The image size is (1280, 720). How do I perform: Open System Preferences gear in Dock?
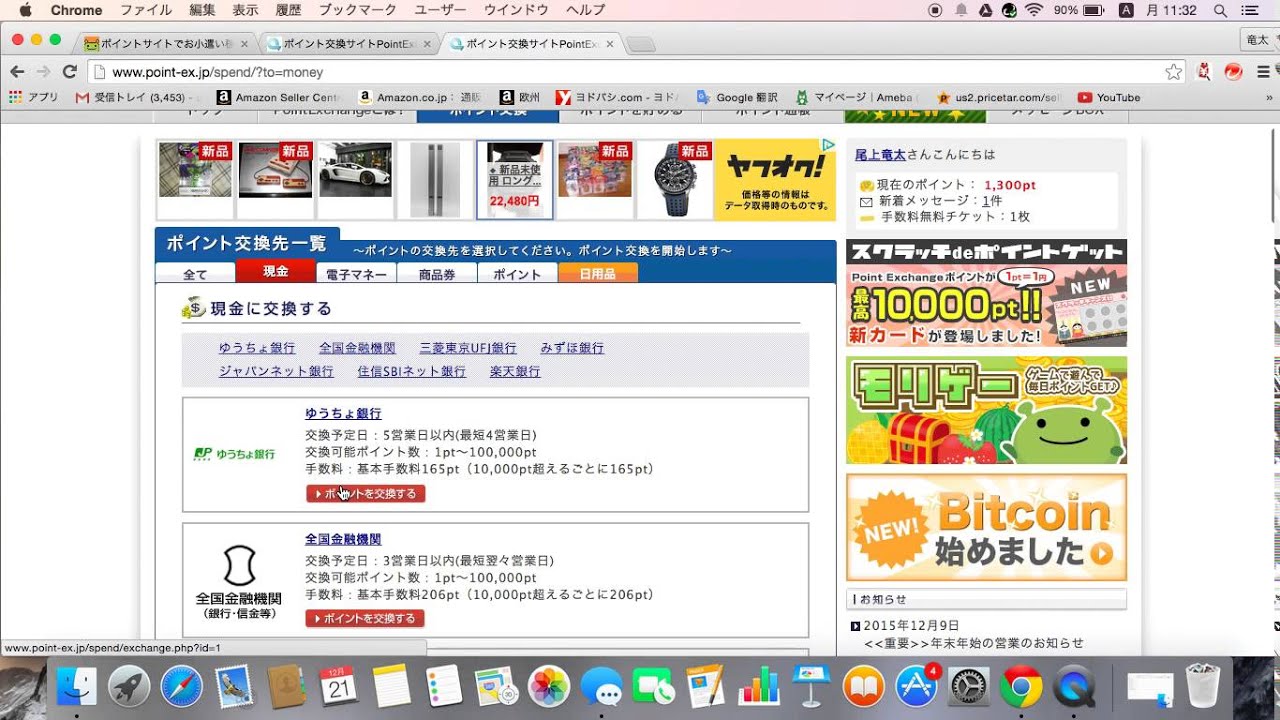coord(968,686)
